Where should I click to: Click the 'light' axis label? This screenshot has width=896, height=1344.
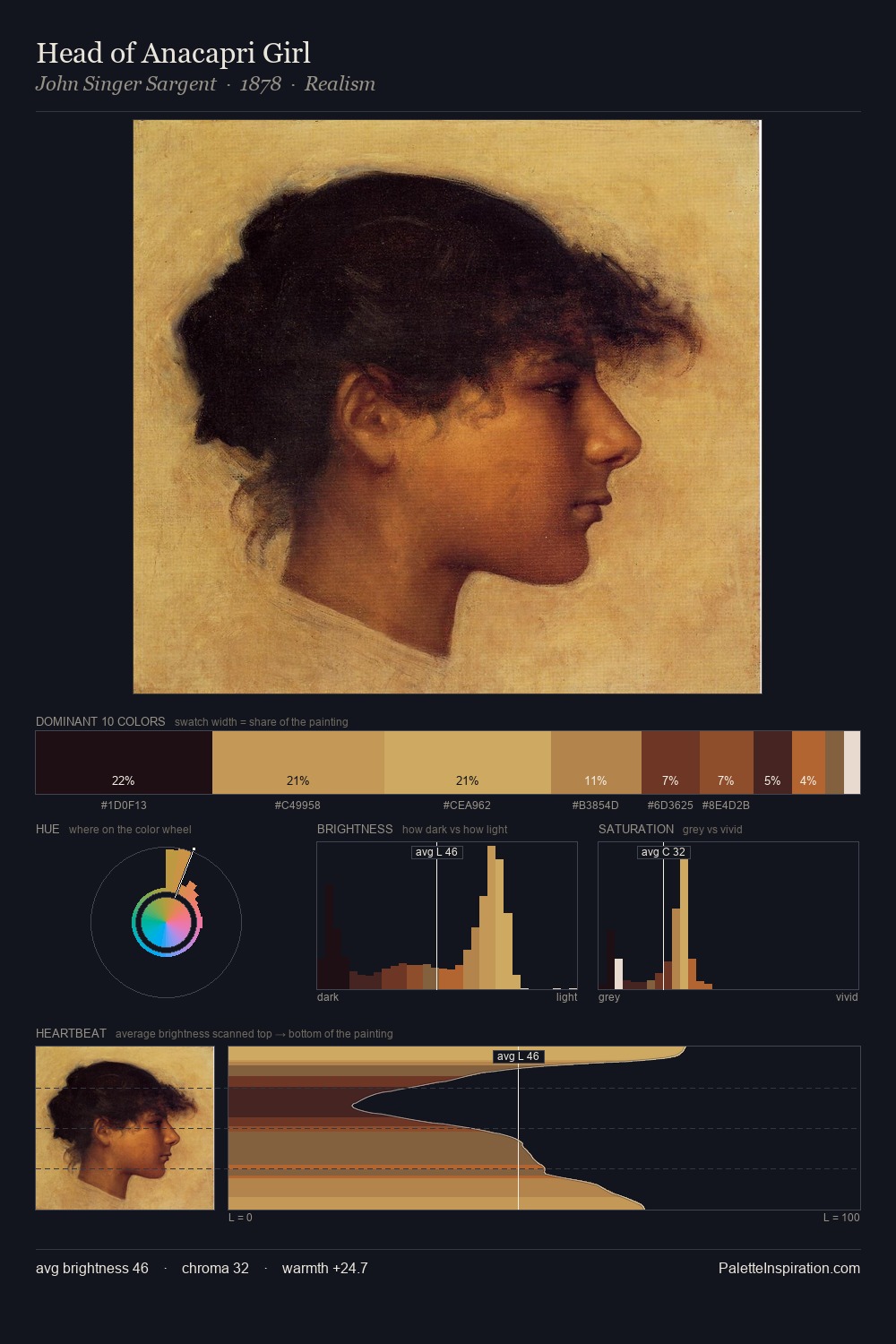[566, 997]
